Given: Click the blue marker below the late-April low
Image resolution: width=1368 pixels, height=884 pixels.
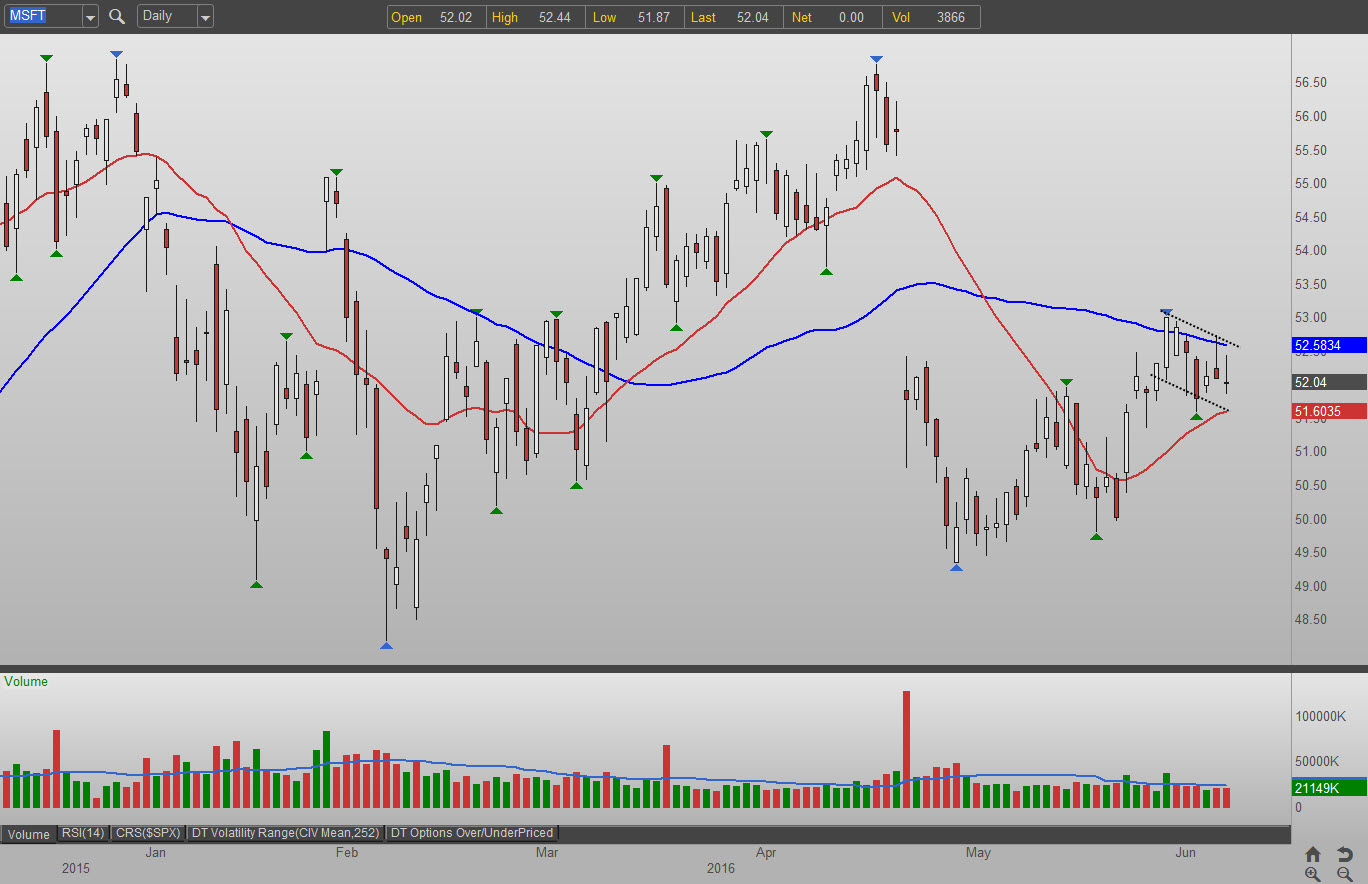Looking at the screenshot, I should [956, 568].
